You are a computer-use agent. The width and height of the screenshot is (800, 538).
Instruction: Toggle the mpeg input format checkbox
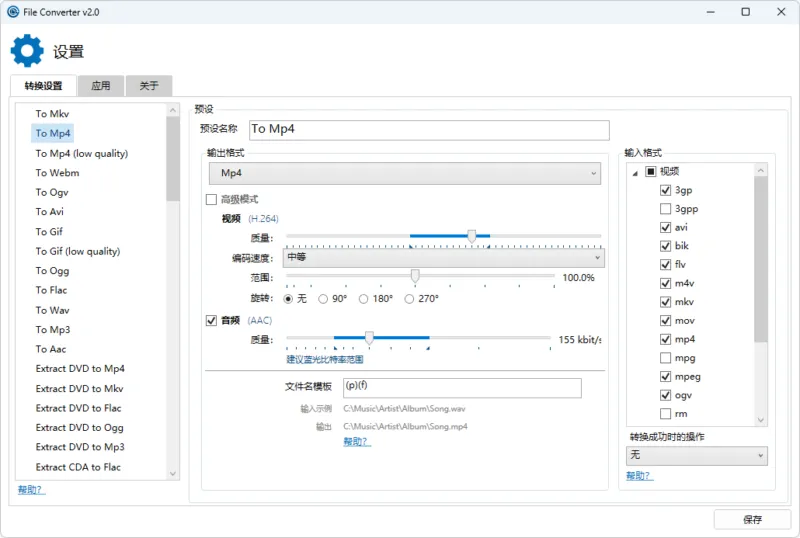pos(665,377)
